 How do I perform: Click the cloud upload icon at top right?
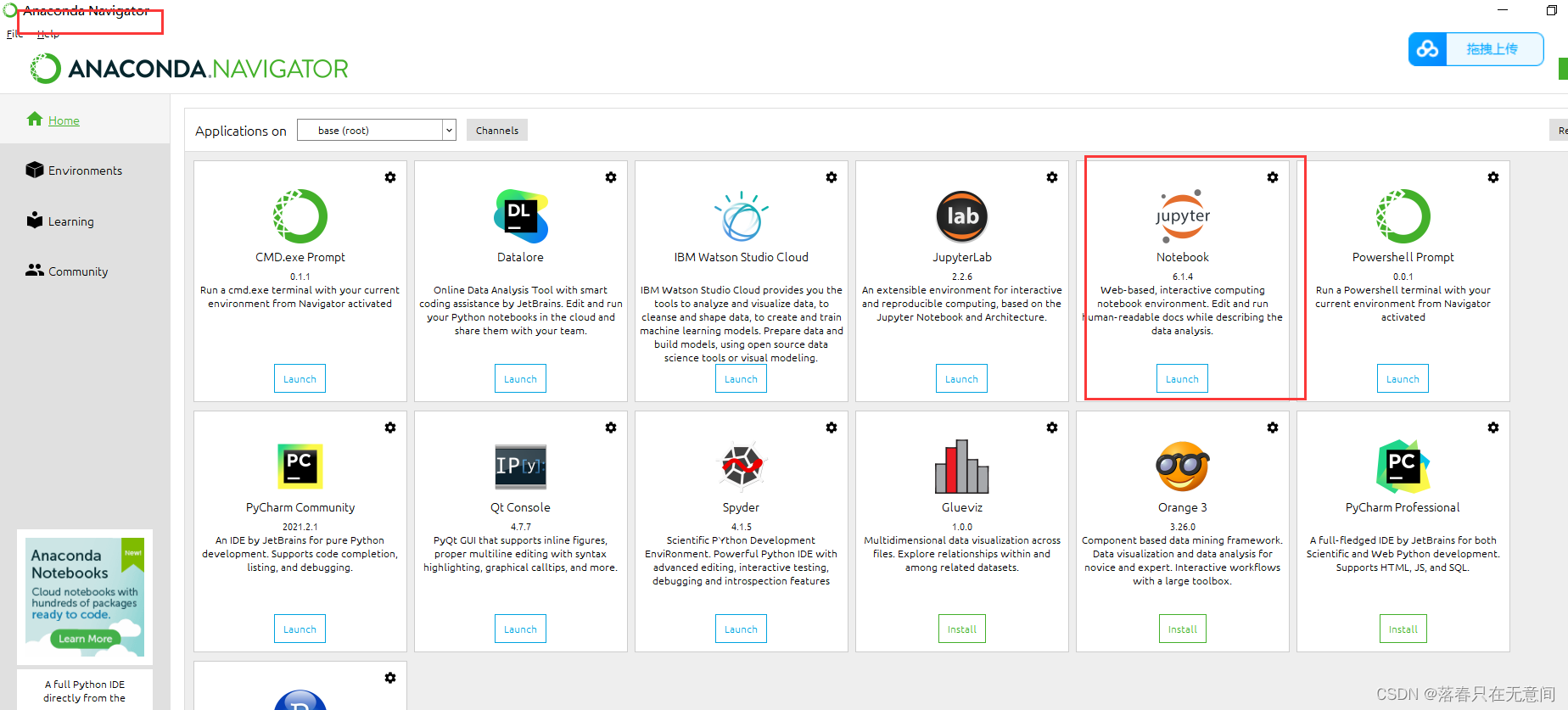pos(1428,49)
